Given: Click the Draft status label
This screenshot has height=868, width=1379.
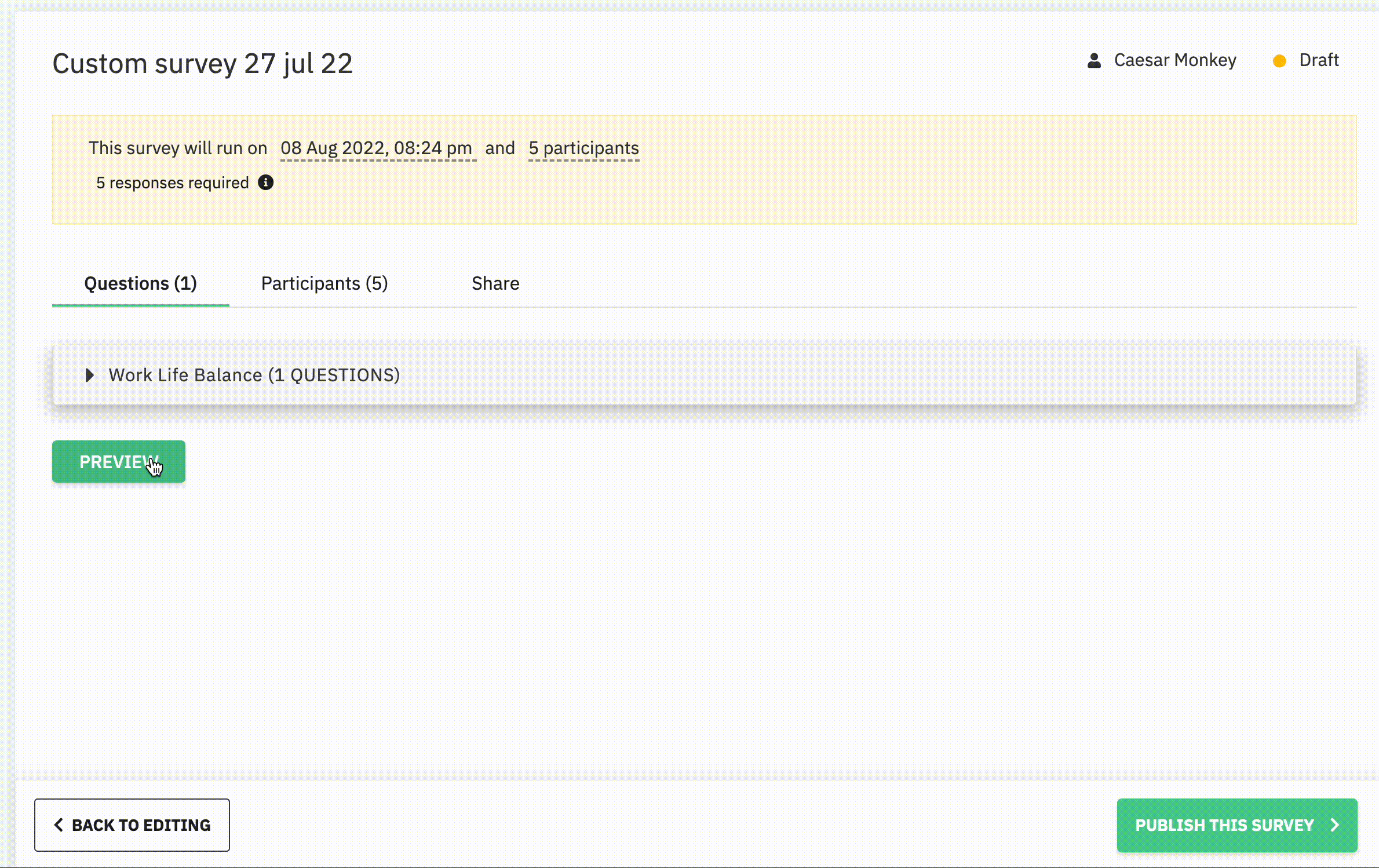Looking at the screenshot, I should (1319, 60).
